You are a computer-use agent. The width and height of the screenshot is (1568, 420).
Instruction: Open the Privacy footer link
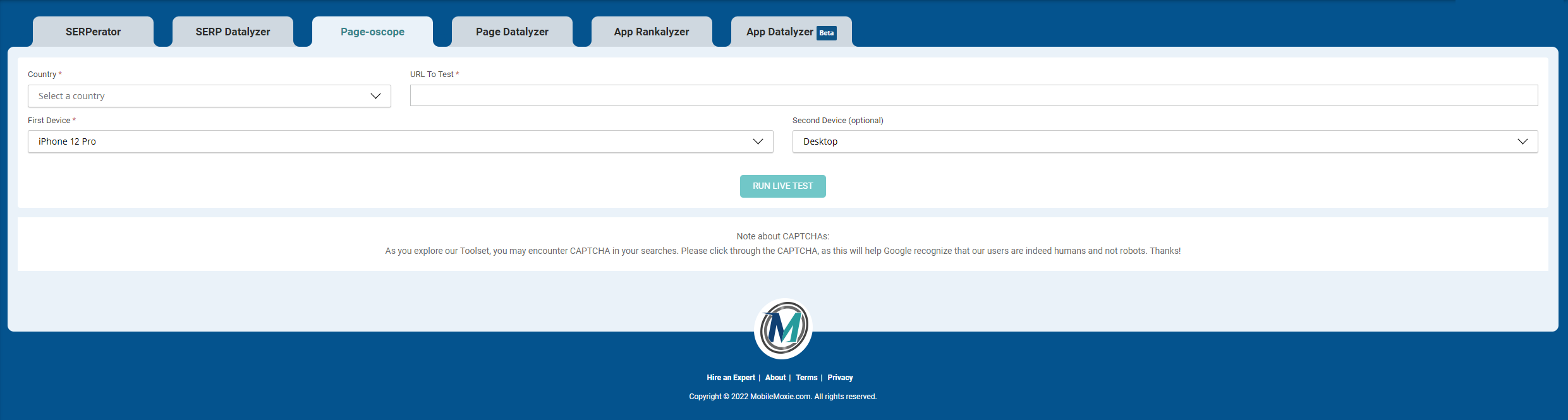pos(840,378)
